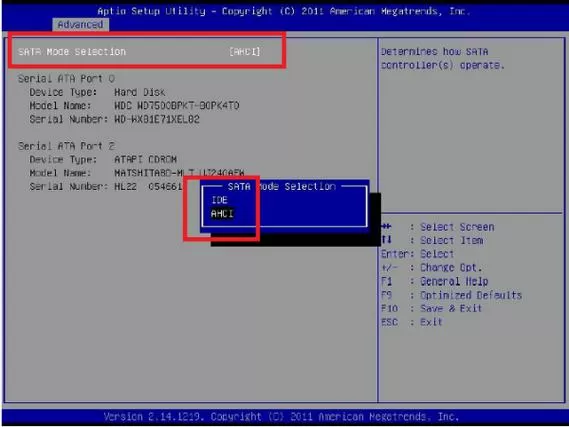569x427 pixels.
Task: Click the F10 Save & Exit hint
Action: 431,308
